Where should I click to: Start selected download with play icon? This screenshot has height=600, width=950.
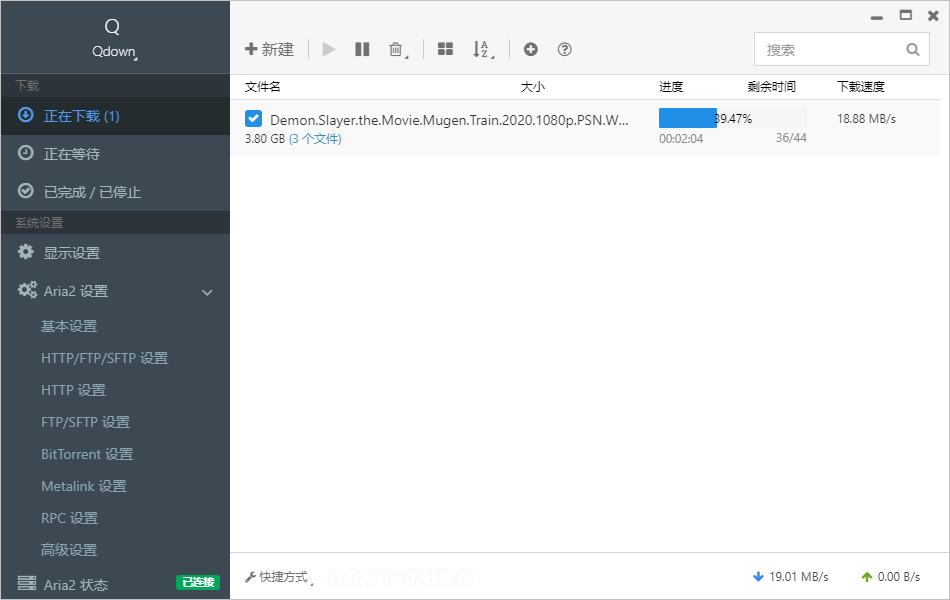click(329, 49)
